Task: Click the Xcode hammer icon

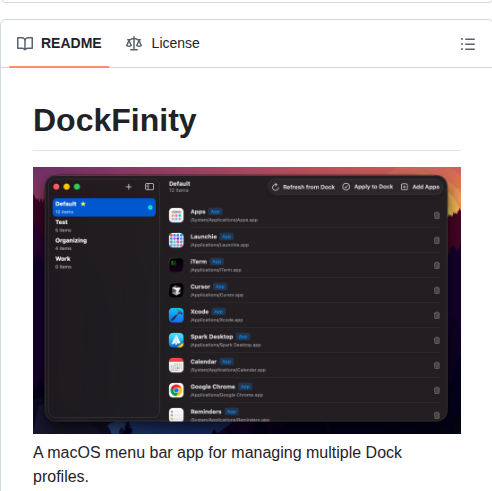Action: (x=176, y=315)
